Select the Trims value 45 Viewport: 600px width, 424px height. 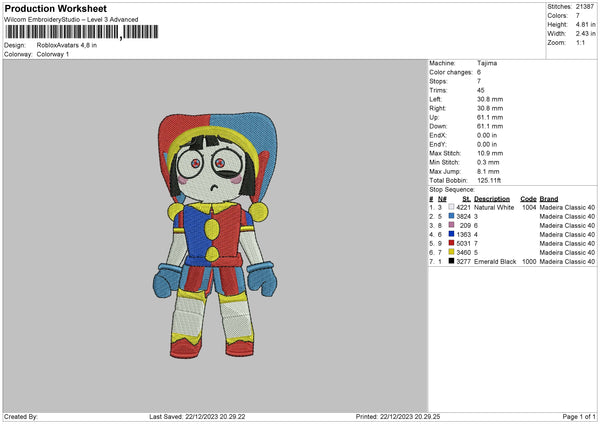pyautogui.click(x=480, y=90)
